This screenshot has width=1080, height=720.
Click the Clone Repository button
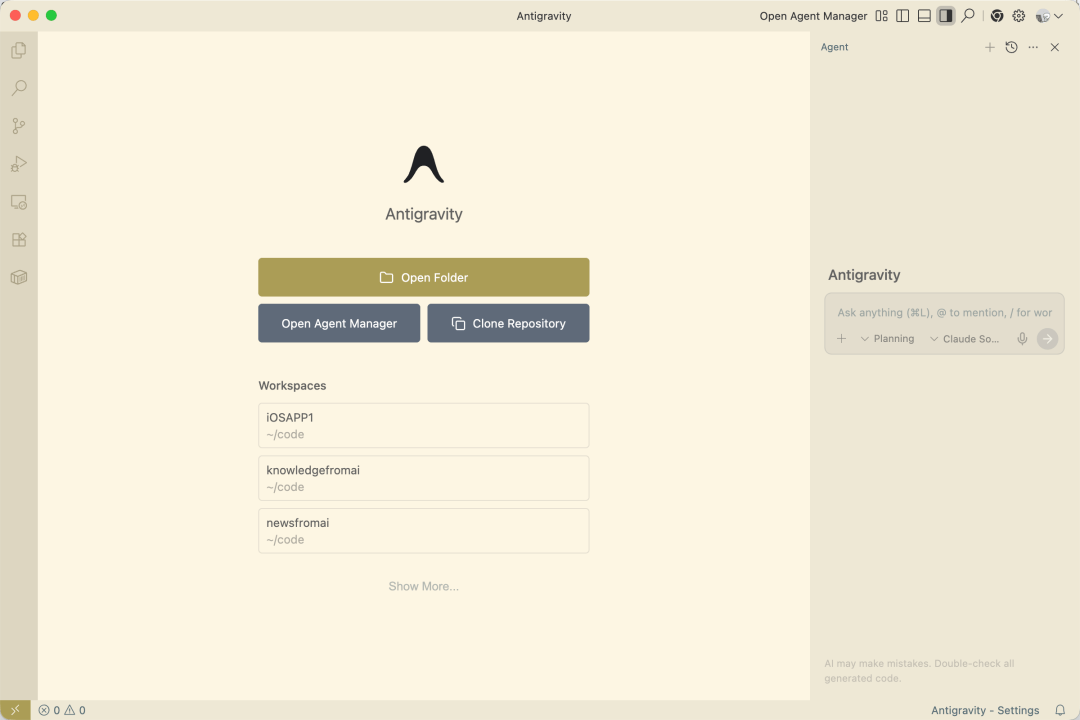tap(508, 323)
